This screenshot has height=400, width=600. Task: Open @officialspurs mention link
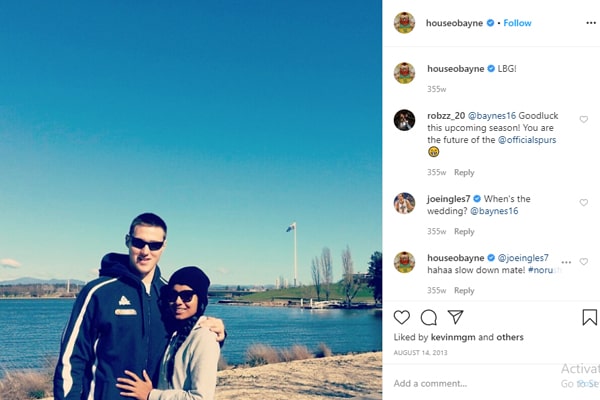527,140
